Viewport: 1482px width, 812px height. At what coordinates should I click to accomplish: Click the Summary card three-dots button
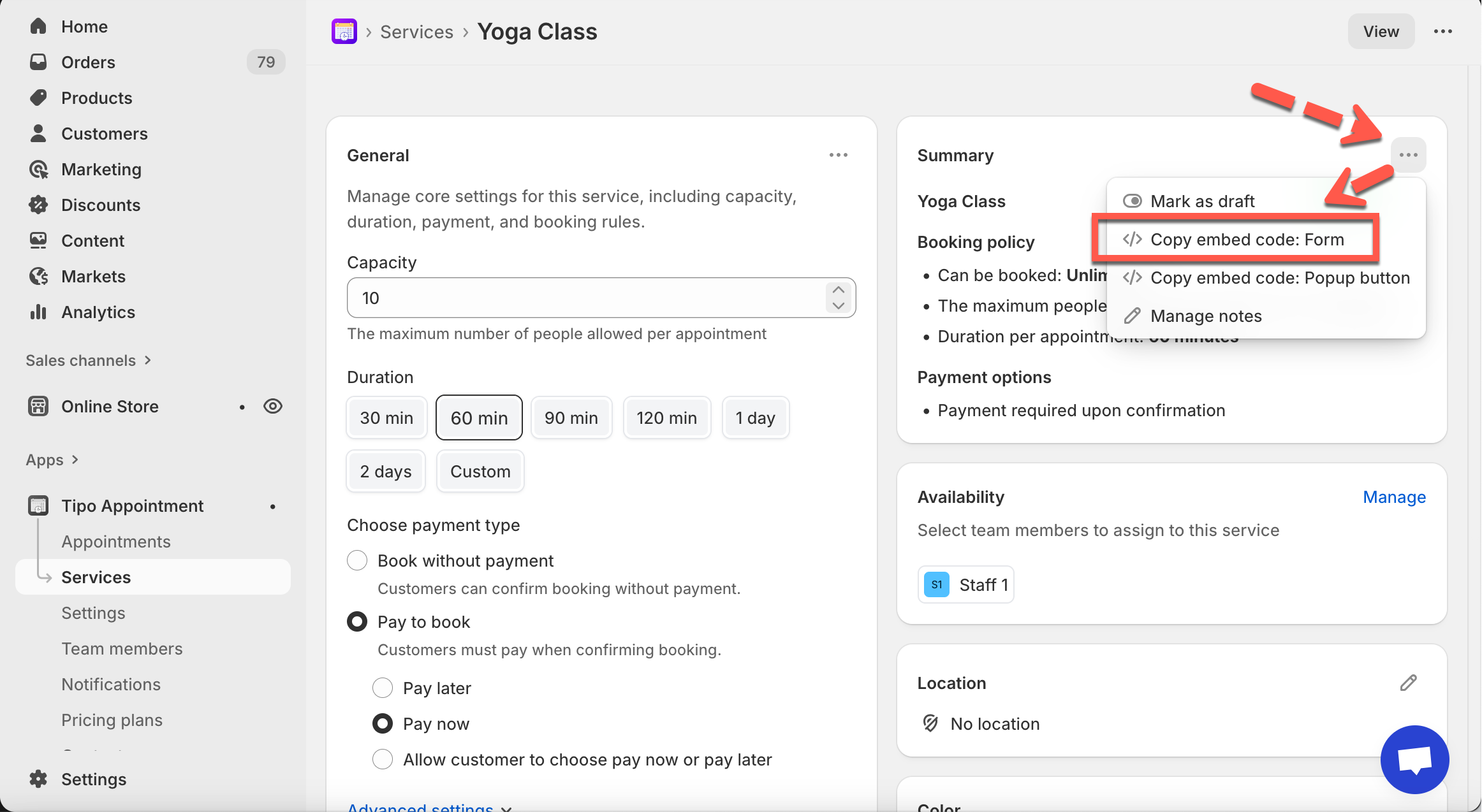(x=1408, y=155)
